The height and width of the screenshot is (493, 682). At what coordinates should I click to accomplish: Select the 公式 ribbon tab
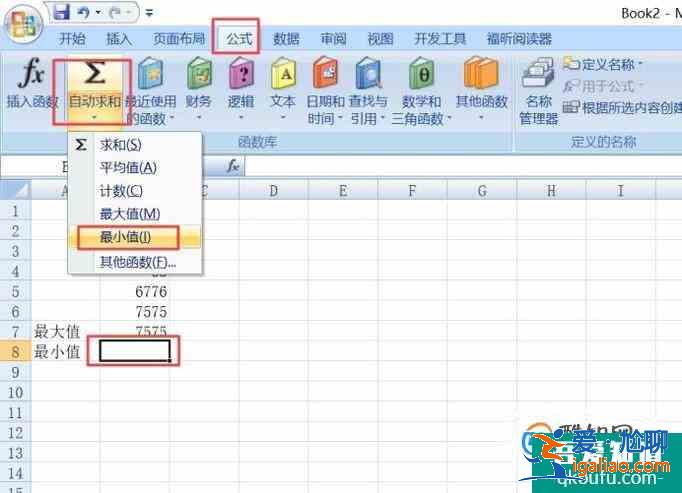[239, 39]
